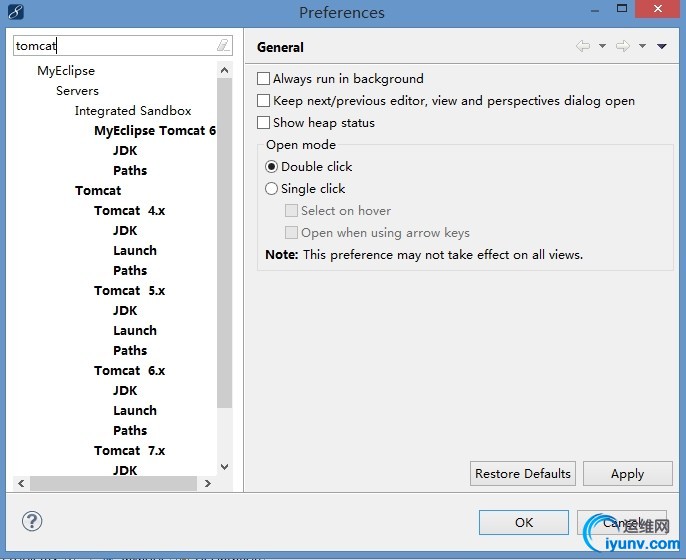
Task: Open the view menu black triangle dropdown
Action: [662, 46]
